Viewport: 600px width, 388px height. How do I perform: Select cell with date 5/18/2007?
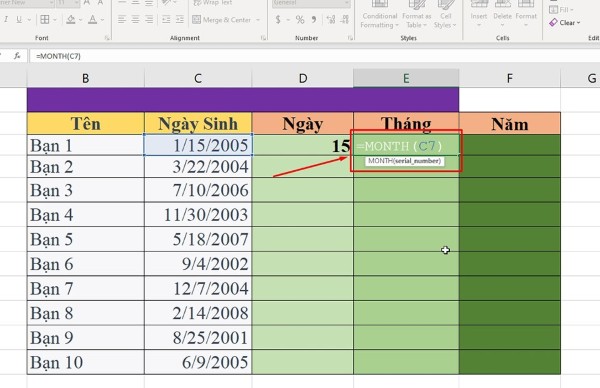click(x=198, y=239)
